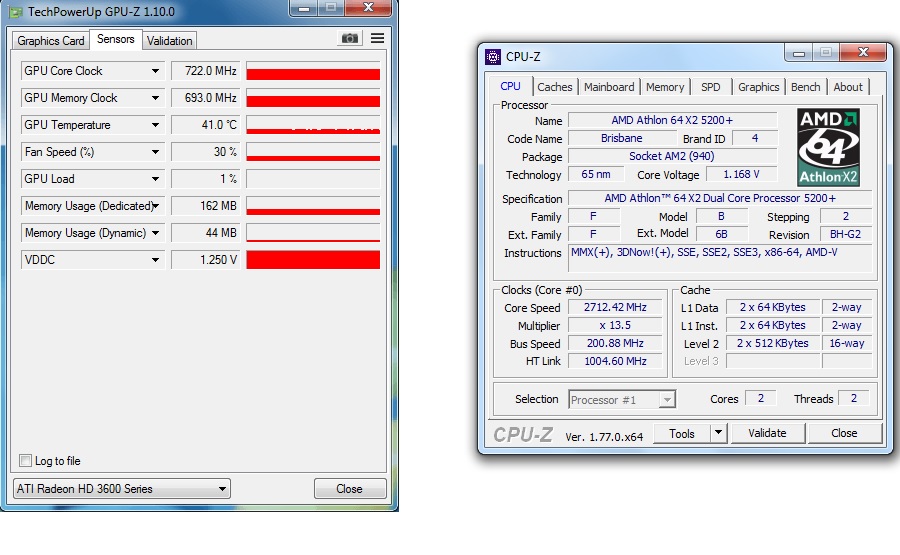This screenshot has height=555, width=900.
Task: Expand GPU Load sensor dropdown
Action: coord(155,179)
